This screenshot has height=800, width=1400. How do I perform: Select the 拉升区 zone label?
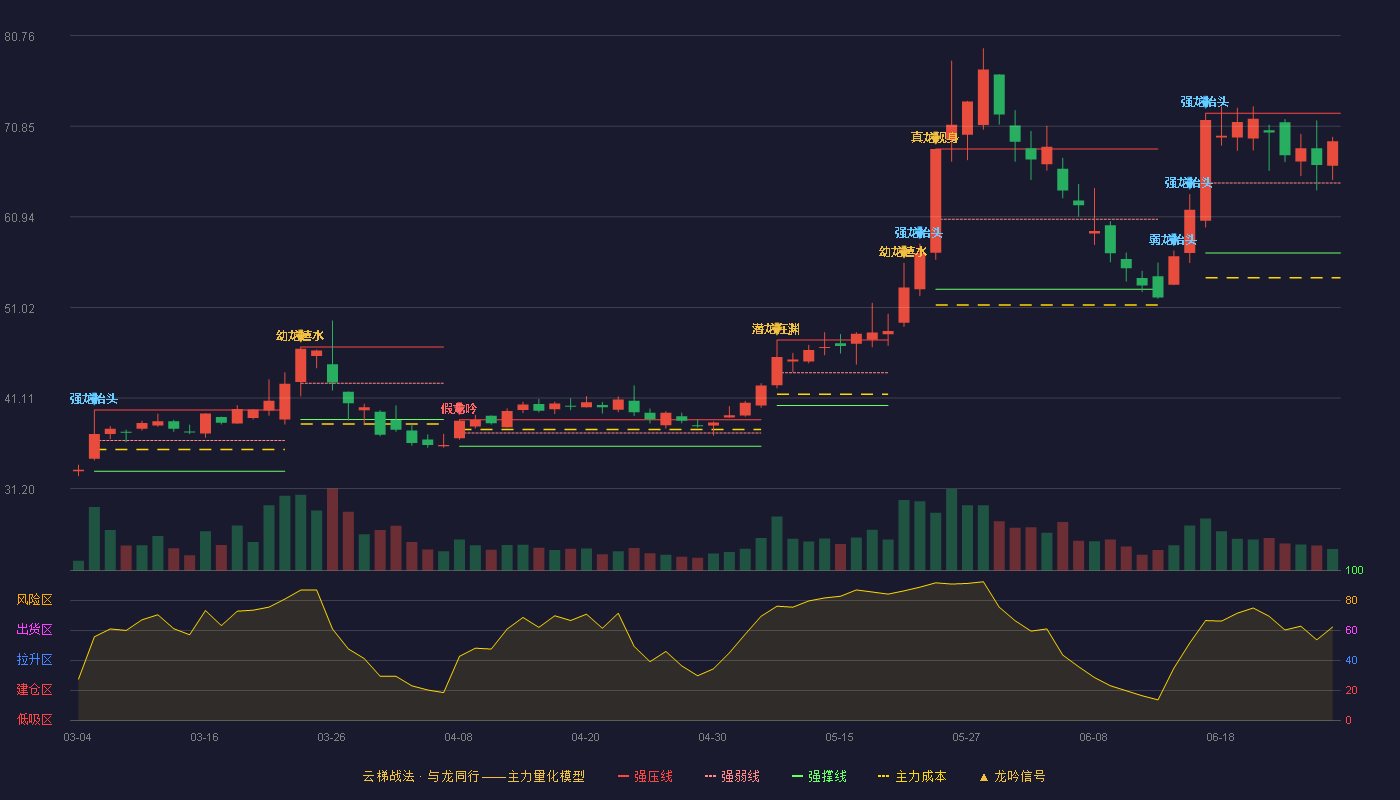pos(34,660)
